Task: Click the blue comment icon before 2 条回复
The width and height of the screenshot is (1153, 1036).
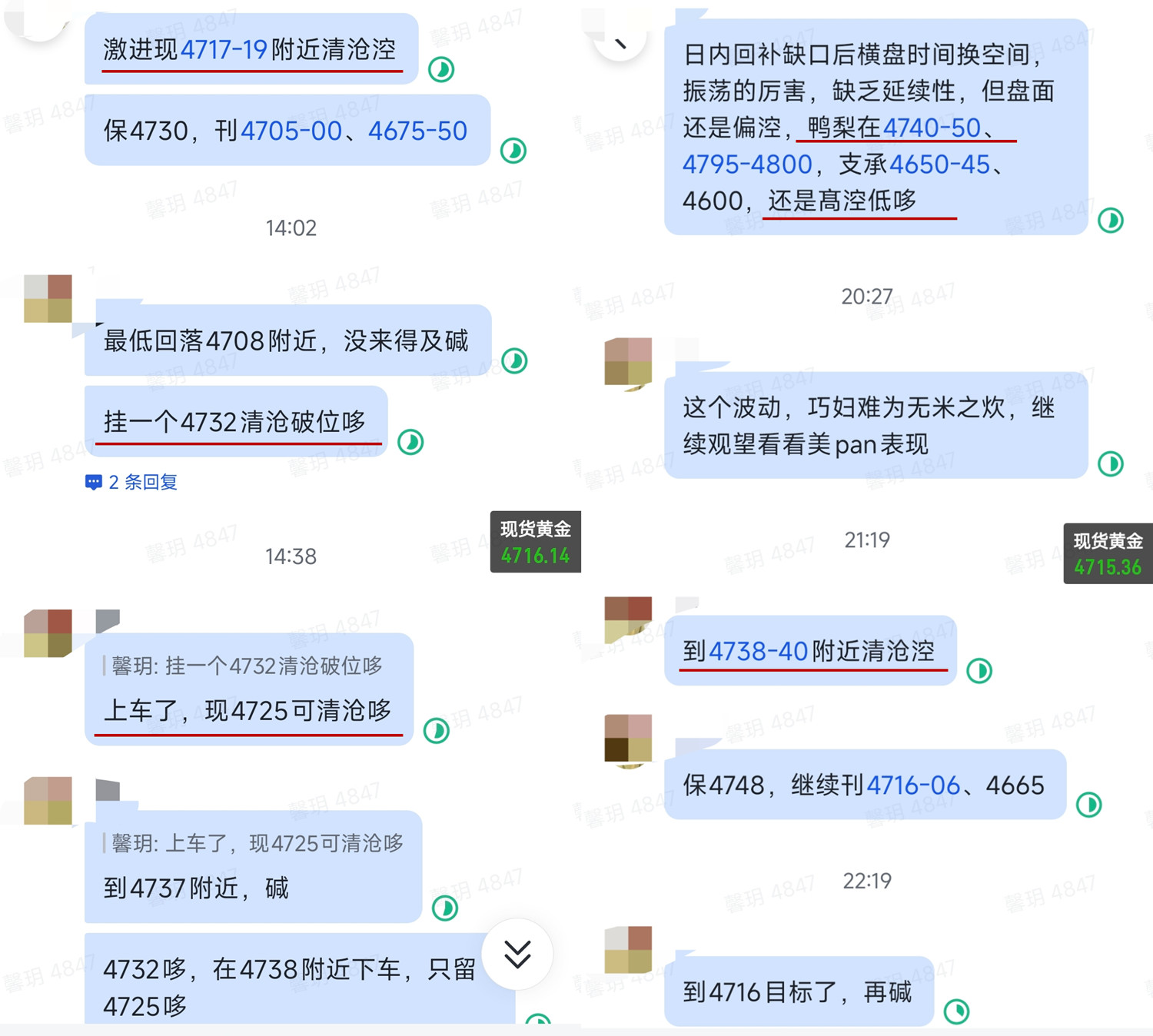Action: [x=93, y=483]
